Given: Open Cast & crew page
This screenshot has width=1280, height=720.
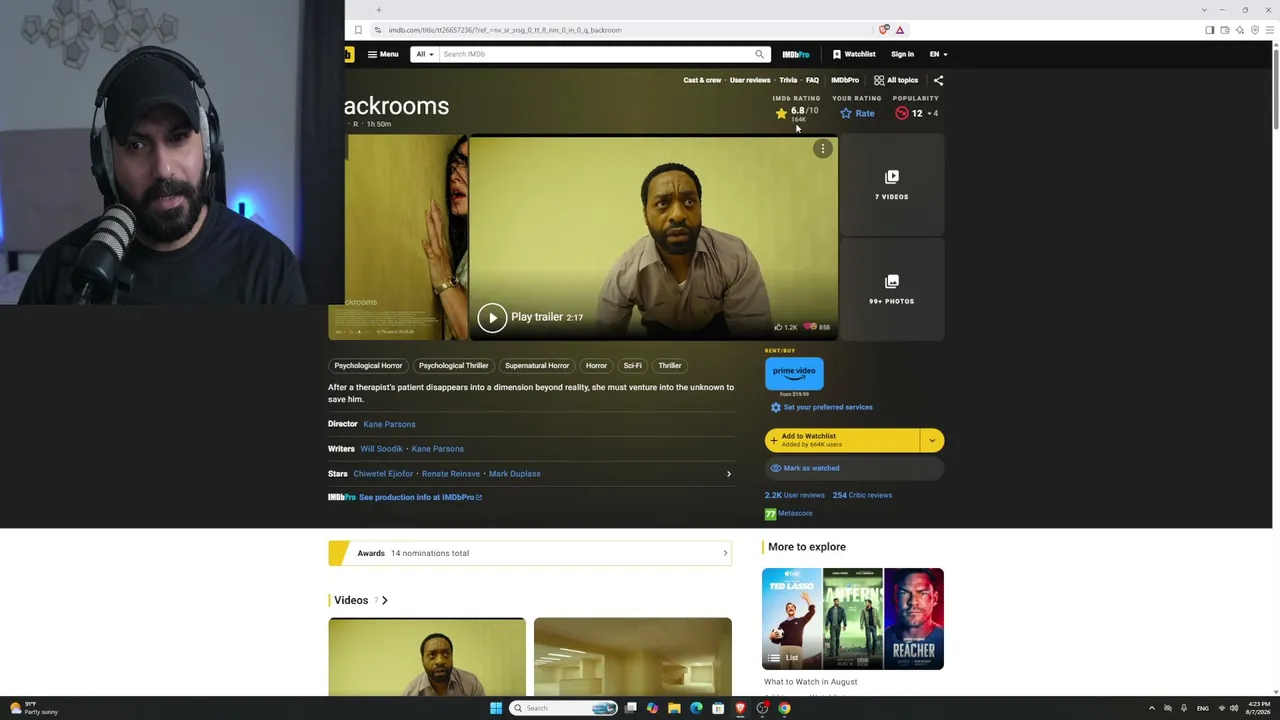Looking at the screenshot, I should coord(702,80).
